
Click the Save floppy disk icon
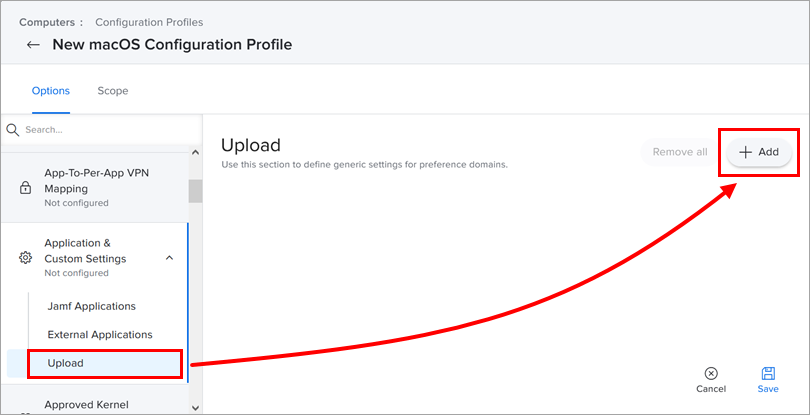click(768, 373)
